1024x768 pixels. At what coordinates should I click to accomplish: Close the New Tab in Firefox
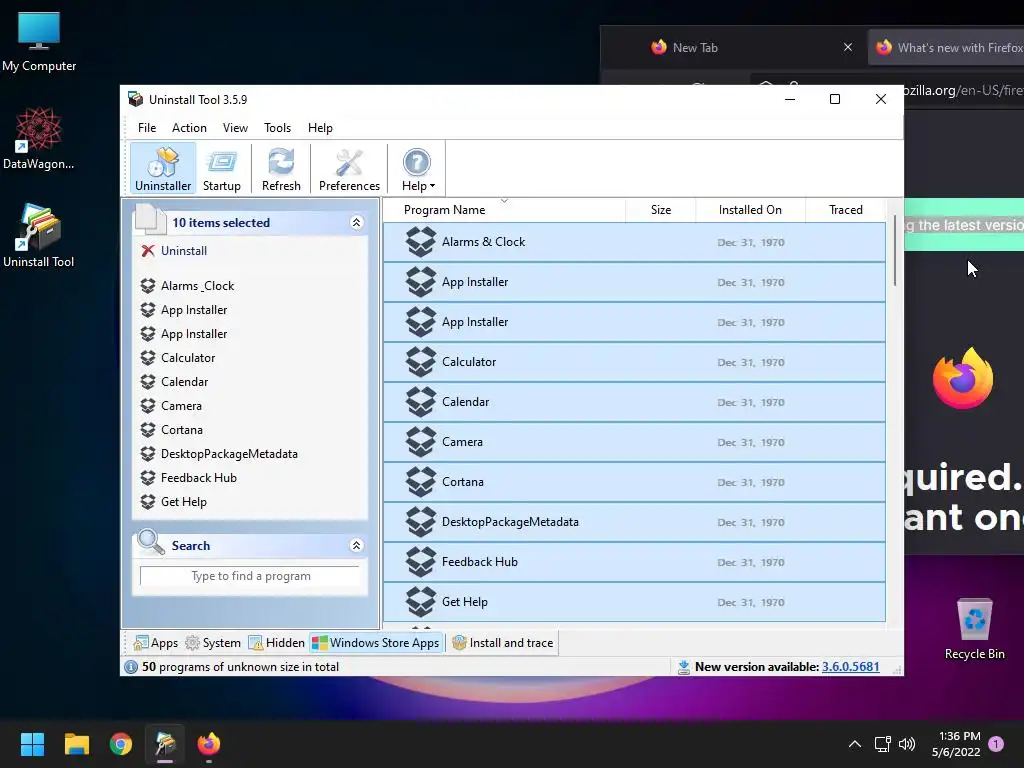tap(848, 47)
